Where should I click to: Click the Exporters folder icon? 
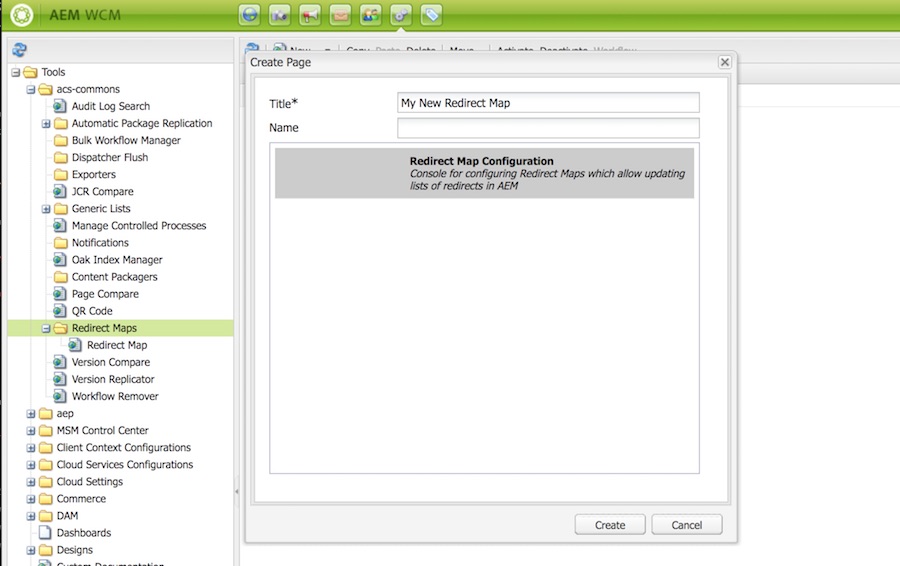(x=61, y=174)
